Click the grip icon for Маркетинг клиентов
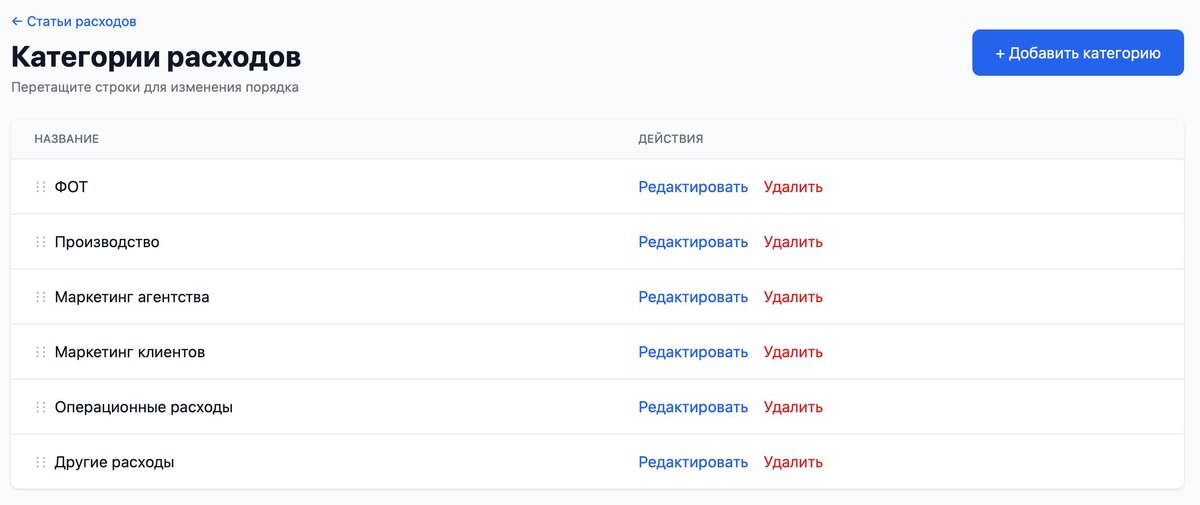This screenshot has height=505, width=1200. (41, 352)
